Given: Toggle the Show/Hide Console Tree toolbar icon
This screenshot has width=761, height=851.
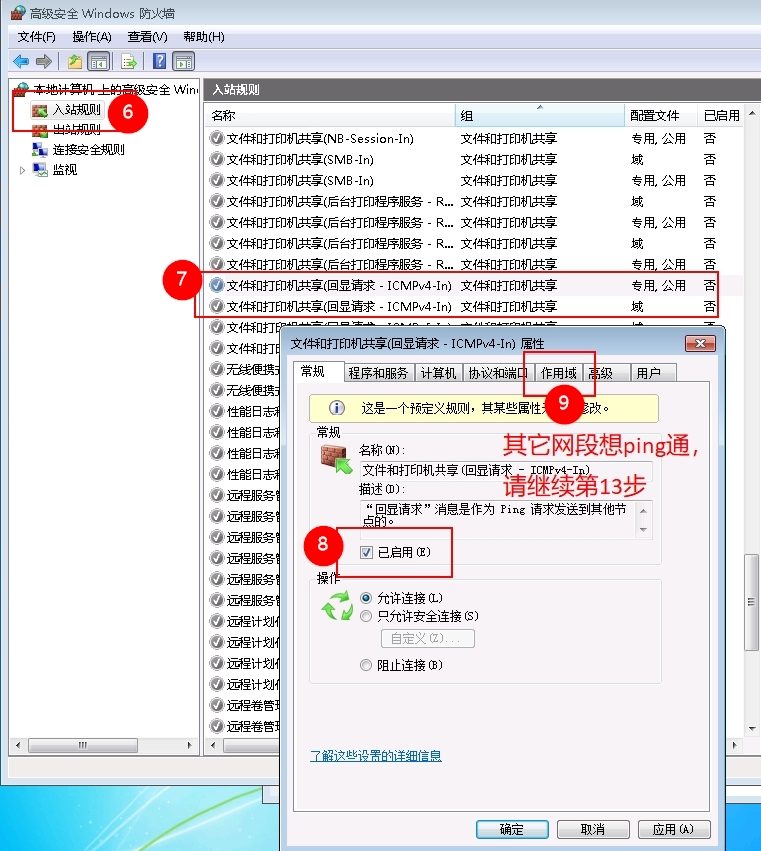Looking at the screenshot, I should [x=99, y=61].
